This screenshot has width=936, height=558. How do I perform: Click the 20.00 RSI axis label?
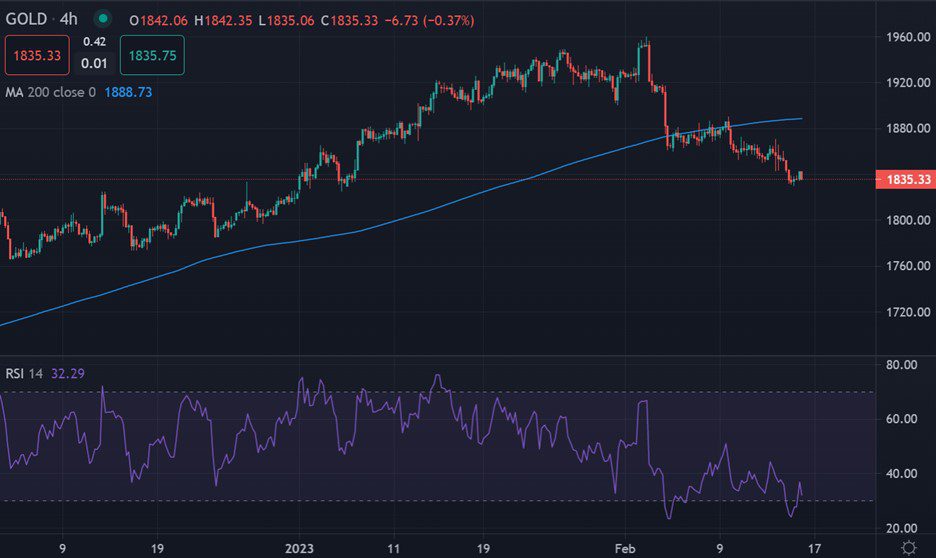901,528
